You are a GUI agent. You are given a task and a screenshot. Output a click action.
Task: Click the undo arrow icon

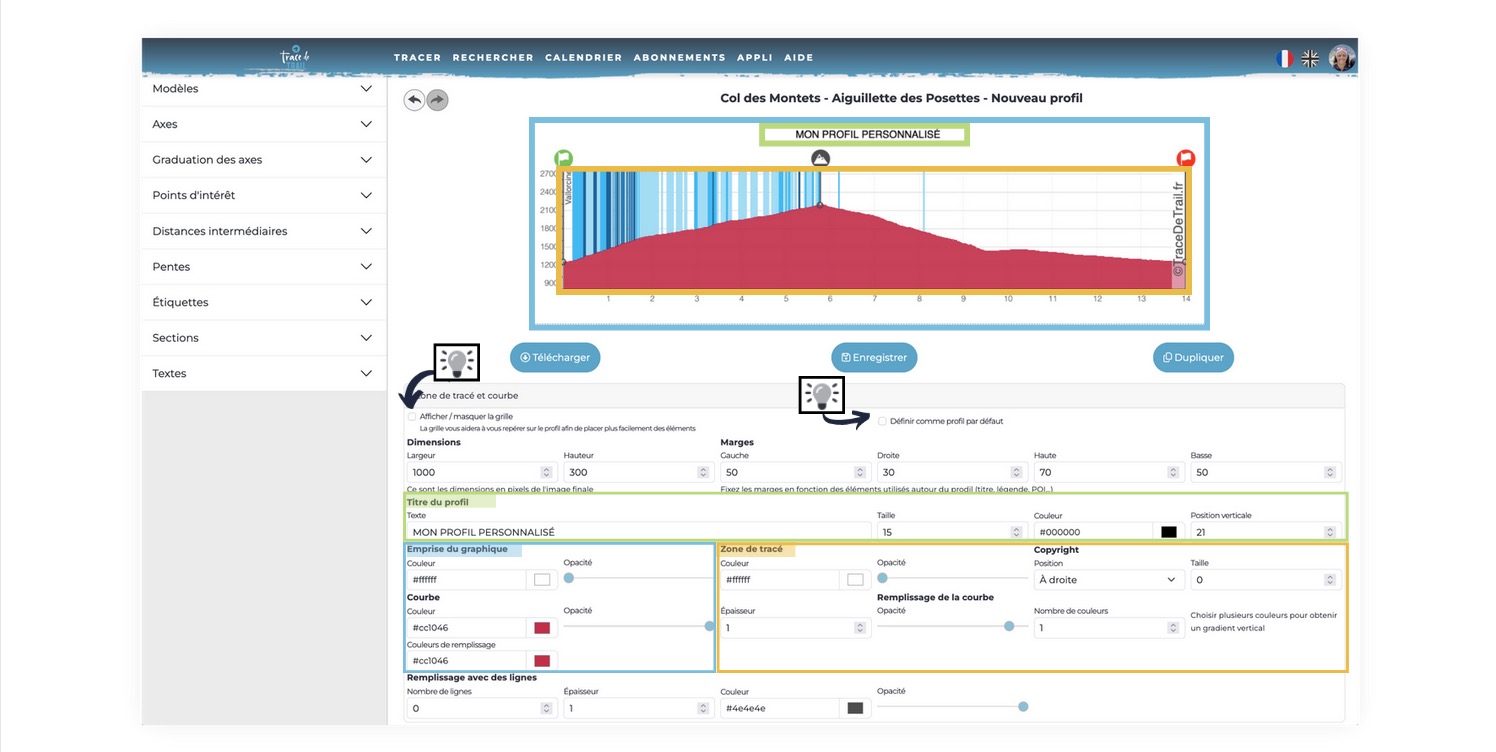[x=414, y=100]
